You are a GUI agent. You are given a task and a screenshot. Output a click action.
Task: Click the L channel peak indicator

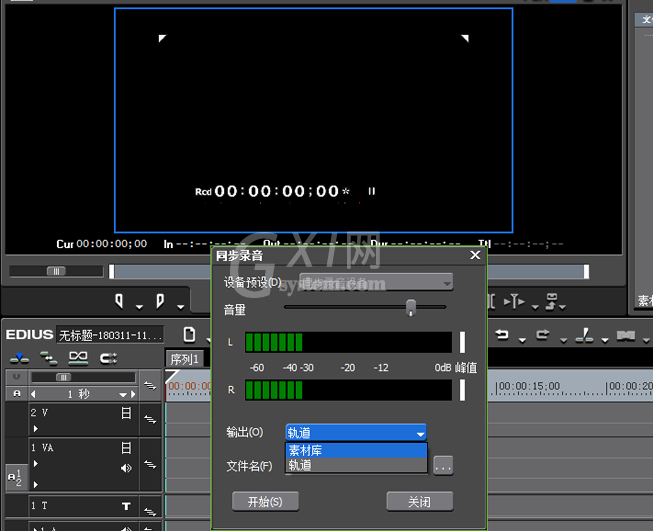pos(462,342)
